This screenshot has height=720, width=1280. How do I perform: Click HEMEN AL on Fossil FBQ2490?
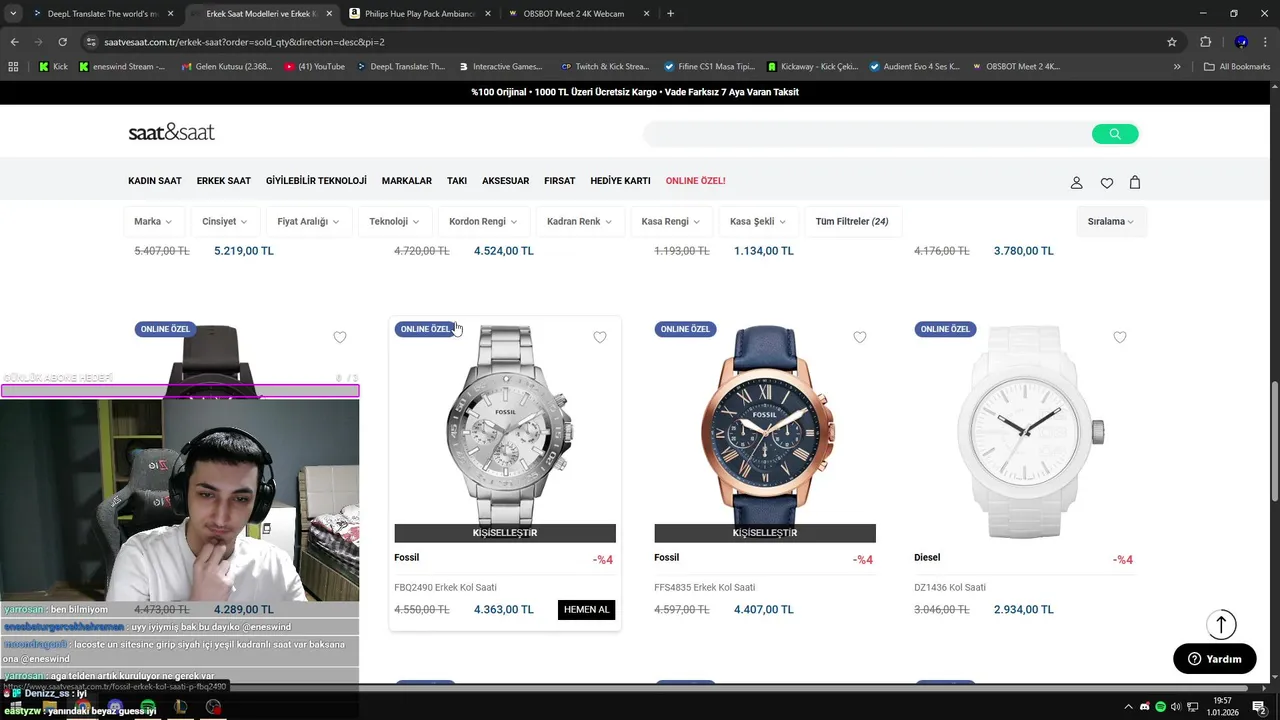pyautogui.click(x=586, y=609)
